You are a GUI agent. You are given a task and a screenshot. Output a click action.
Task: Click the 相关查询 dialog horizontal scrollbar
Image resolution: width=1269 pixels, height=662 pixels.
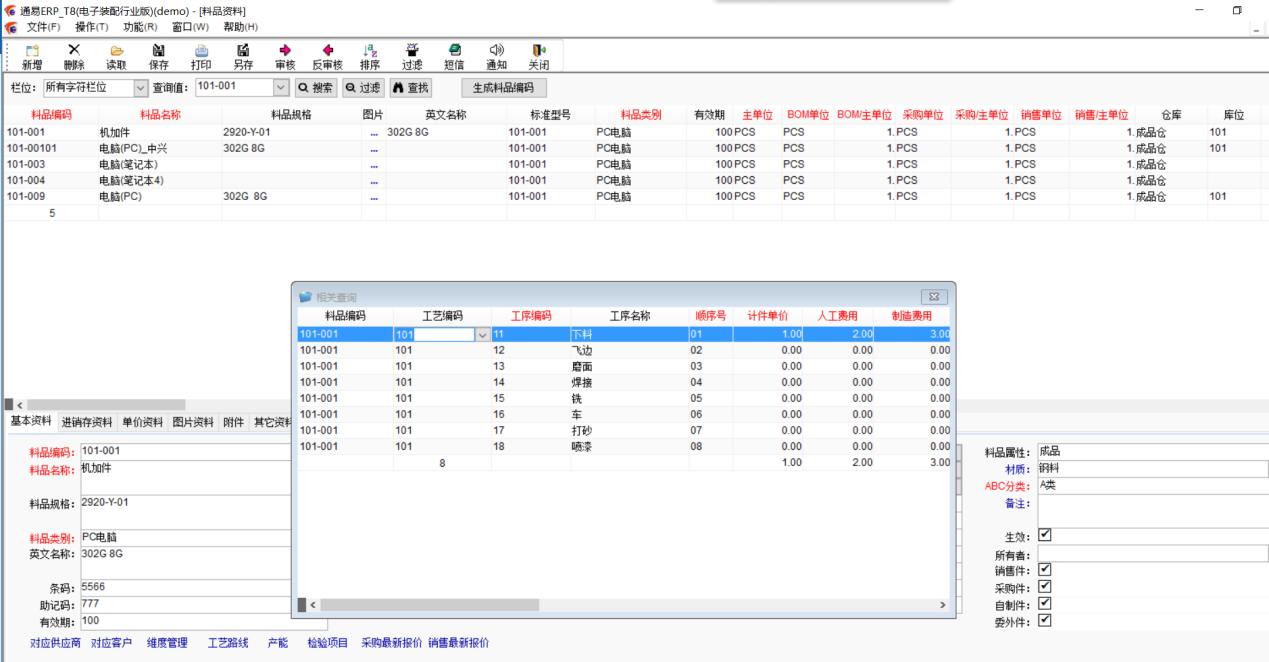(428, 605)
